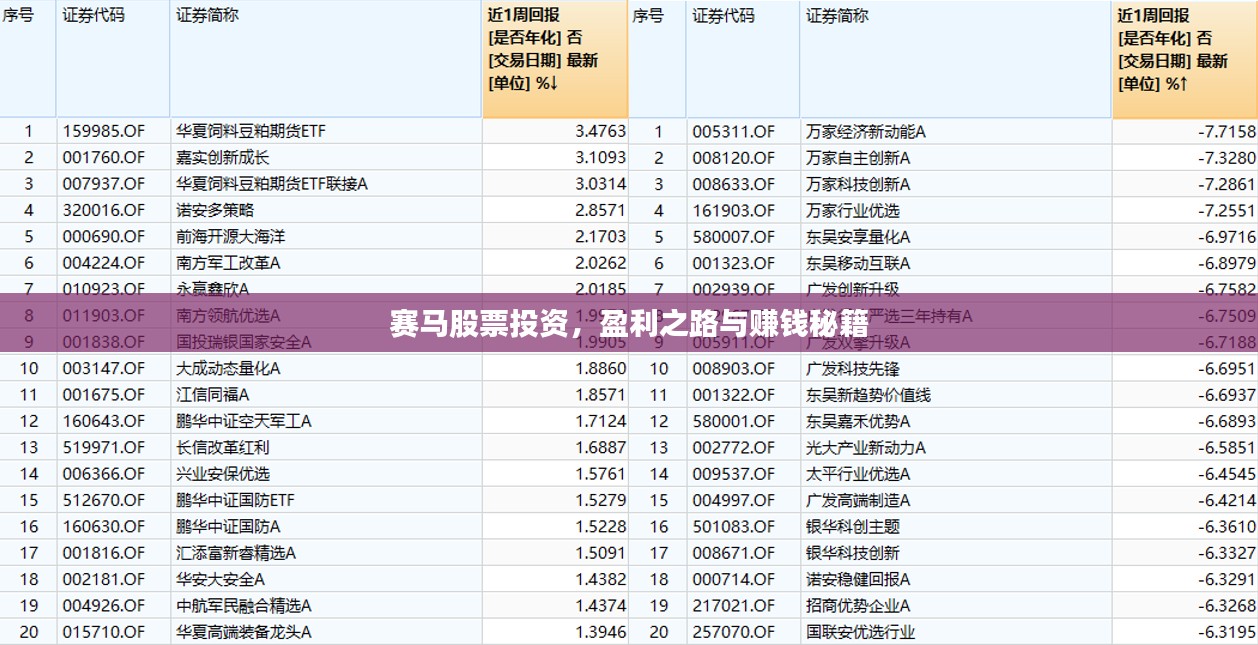Click return value 3.1093
This screenshot has height=645, width=1258.
(x=600, y=157)
